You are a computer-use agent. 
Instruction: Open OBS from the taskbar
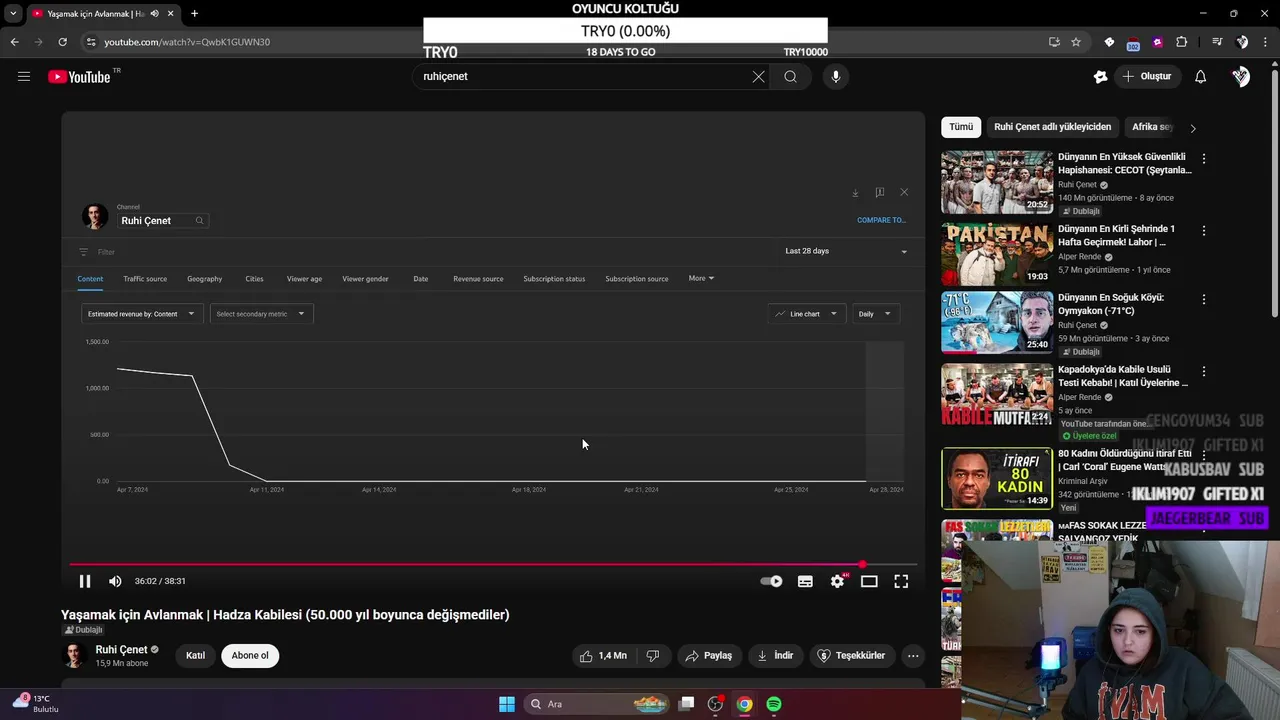click(715, 704)
